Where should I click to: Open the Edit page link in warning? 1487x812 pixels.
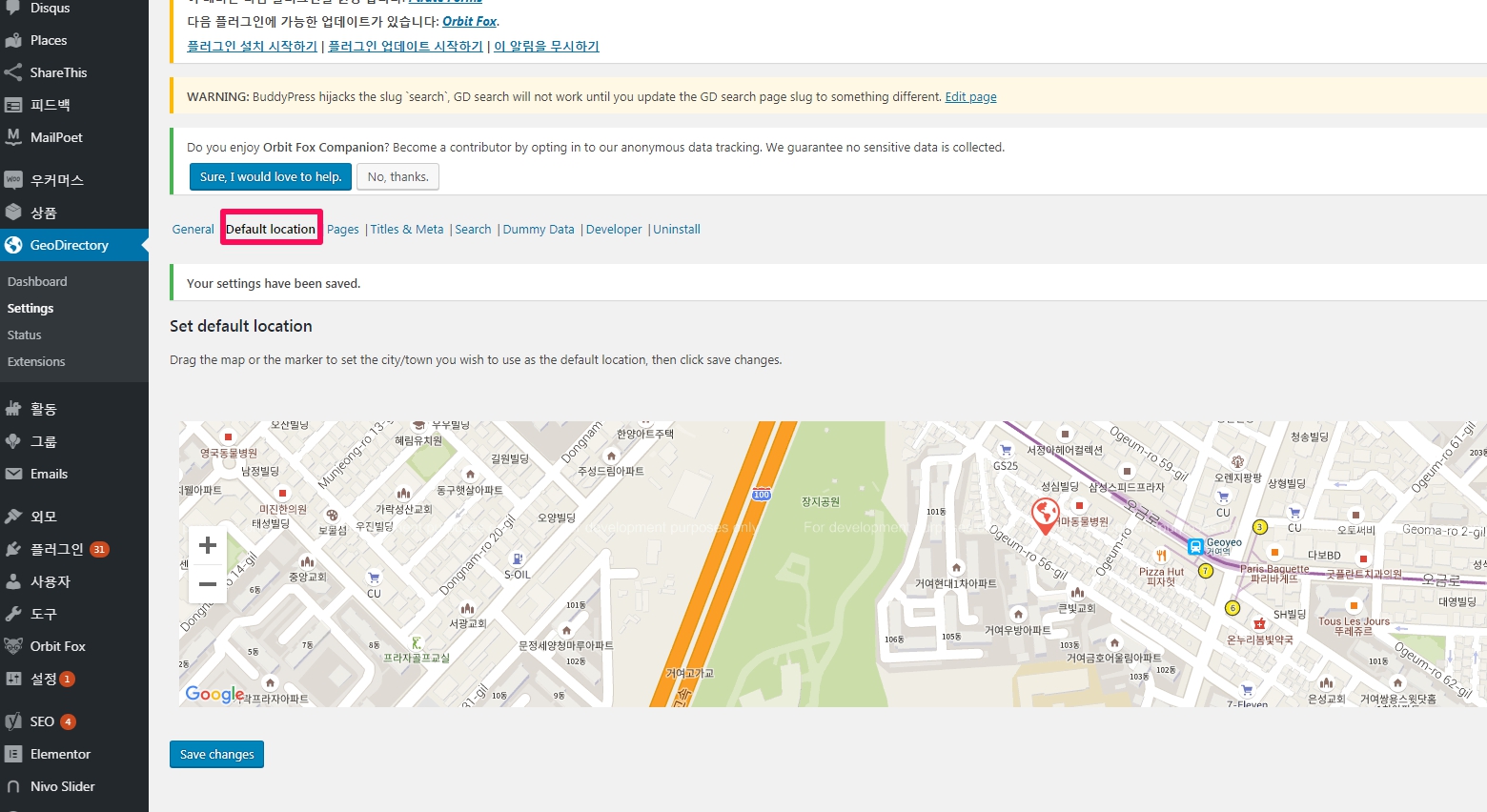(970, 96)
